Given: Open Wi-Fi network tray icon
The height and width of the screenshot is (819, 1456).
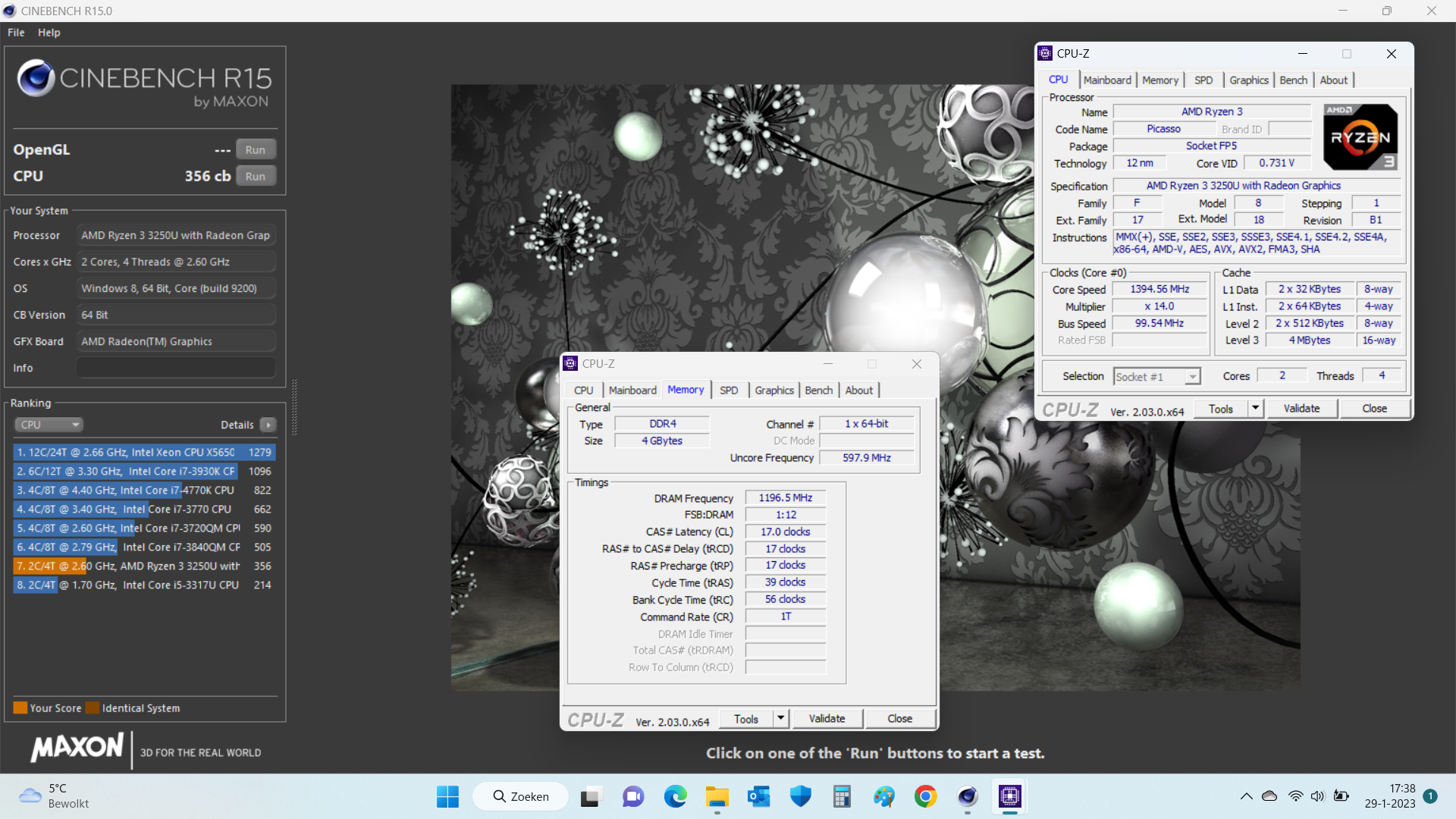Looking at the screenshot, I should click(x=1295, y=796).
